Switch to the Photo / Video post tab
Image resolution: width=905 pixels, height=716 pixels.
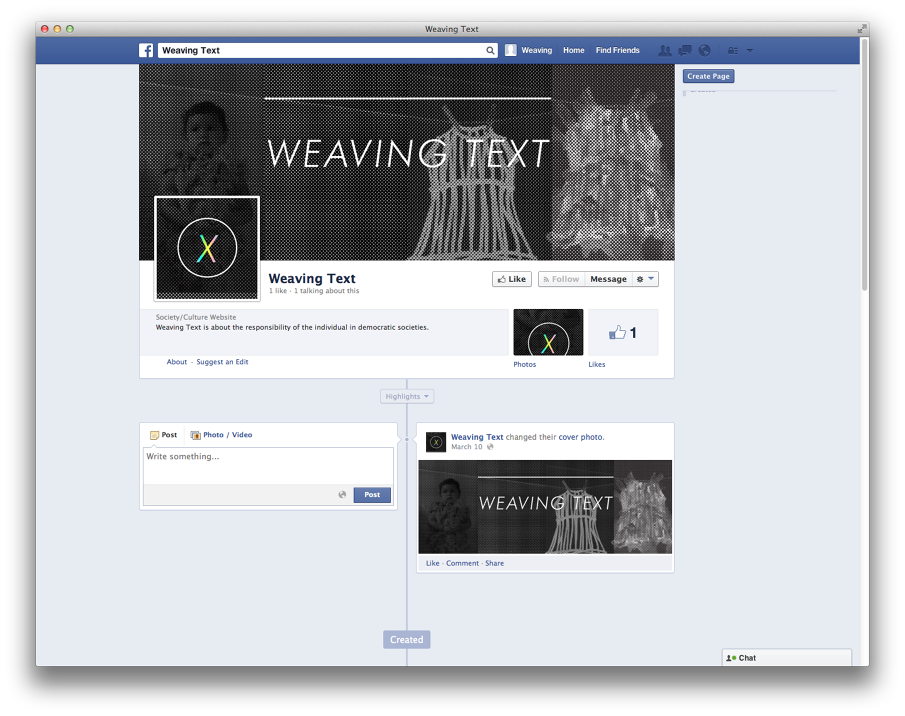coord(221,434)
